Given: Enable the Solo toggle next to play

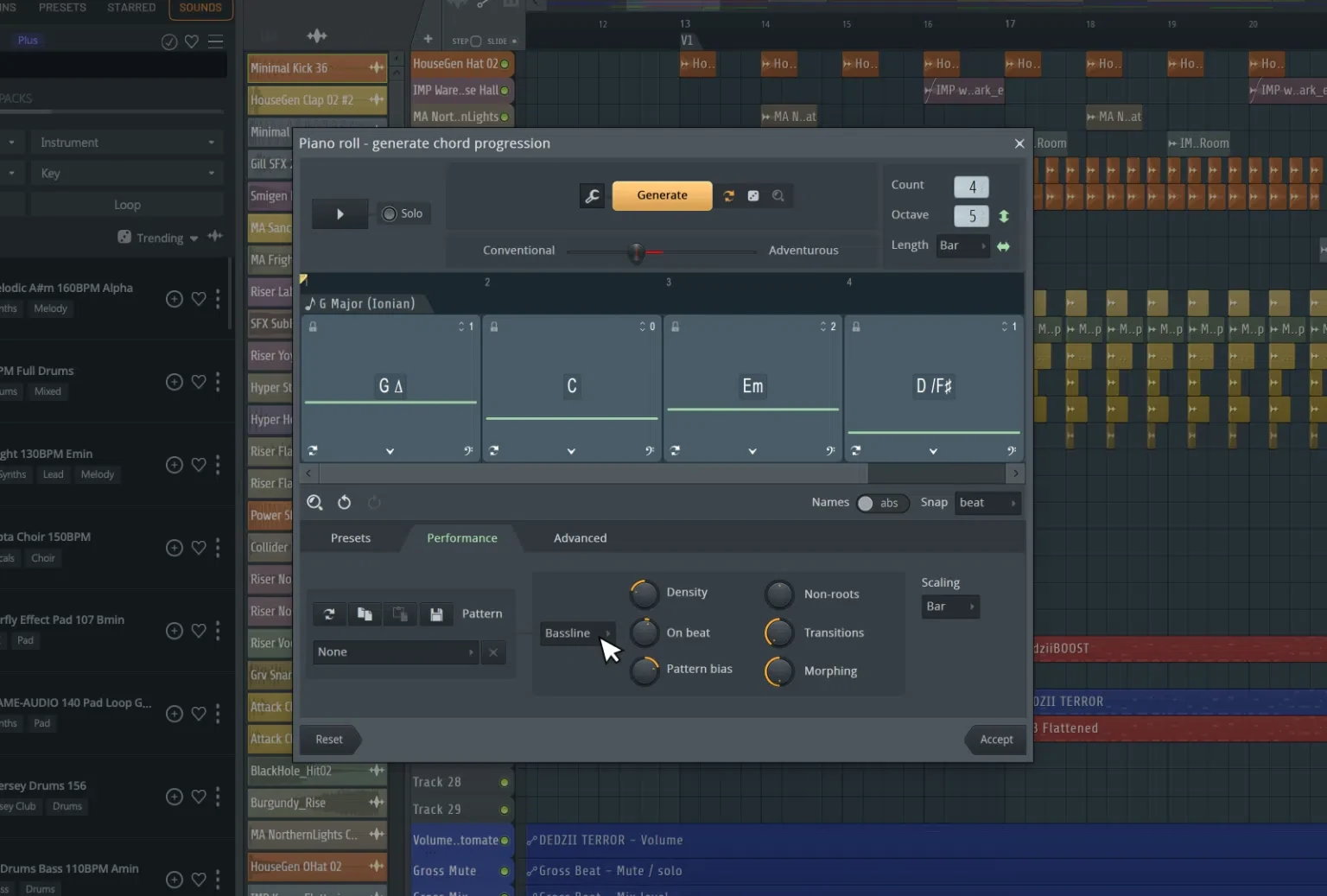Looking at the screenshot, I should pyautogui.click(x=389, y=213).
